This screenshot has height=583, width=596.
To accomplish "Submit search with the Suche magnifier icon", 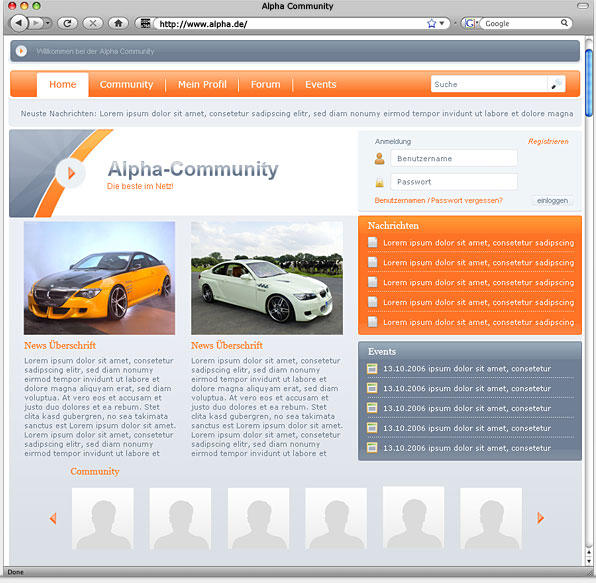I will click(x=556, y=84).
